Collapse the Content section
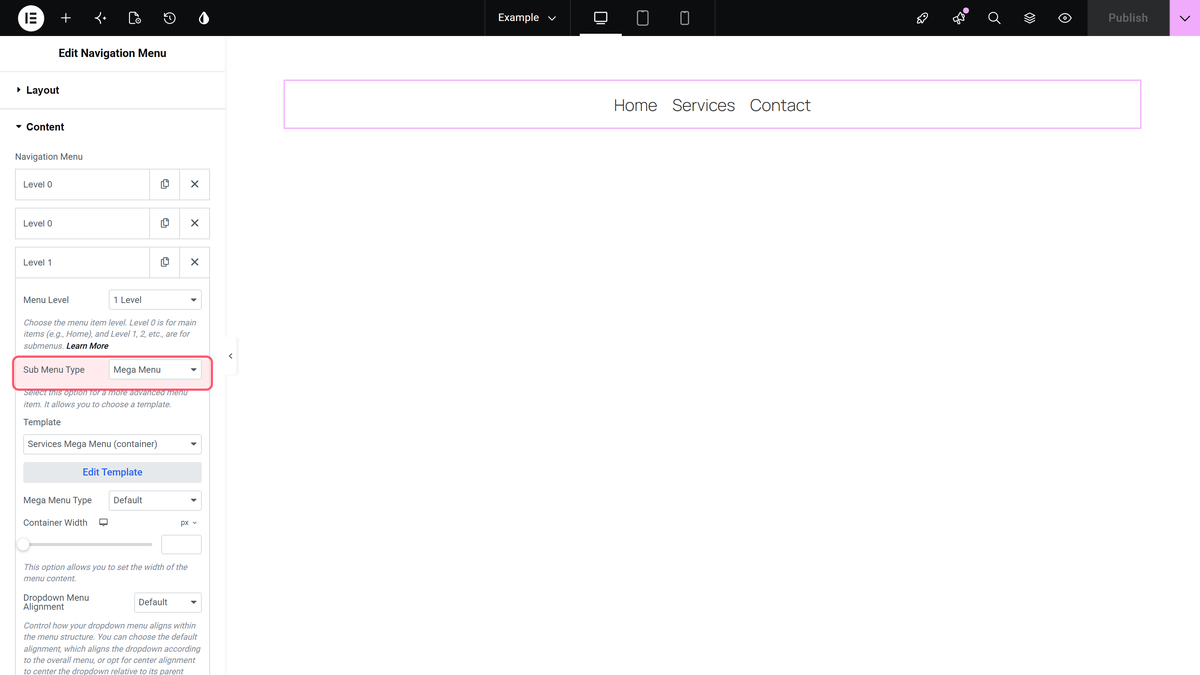This screenshot has width=1200, height=675. (113, 127)
